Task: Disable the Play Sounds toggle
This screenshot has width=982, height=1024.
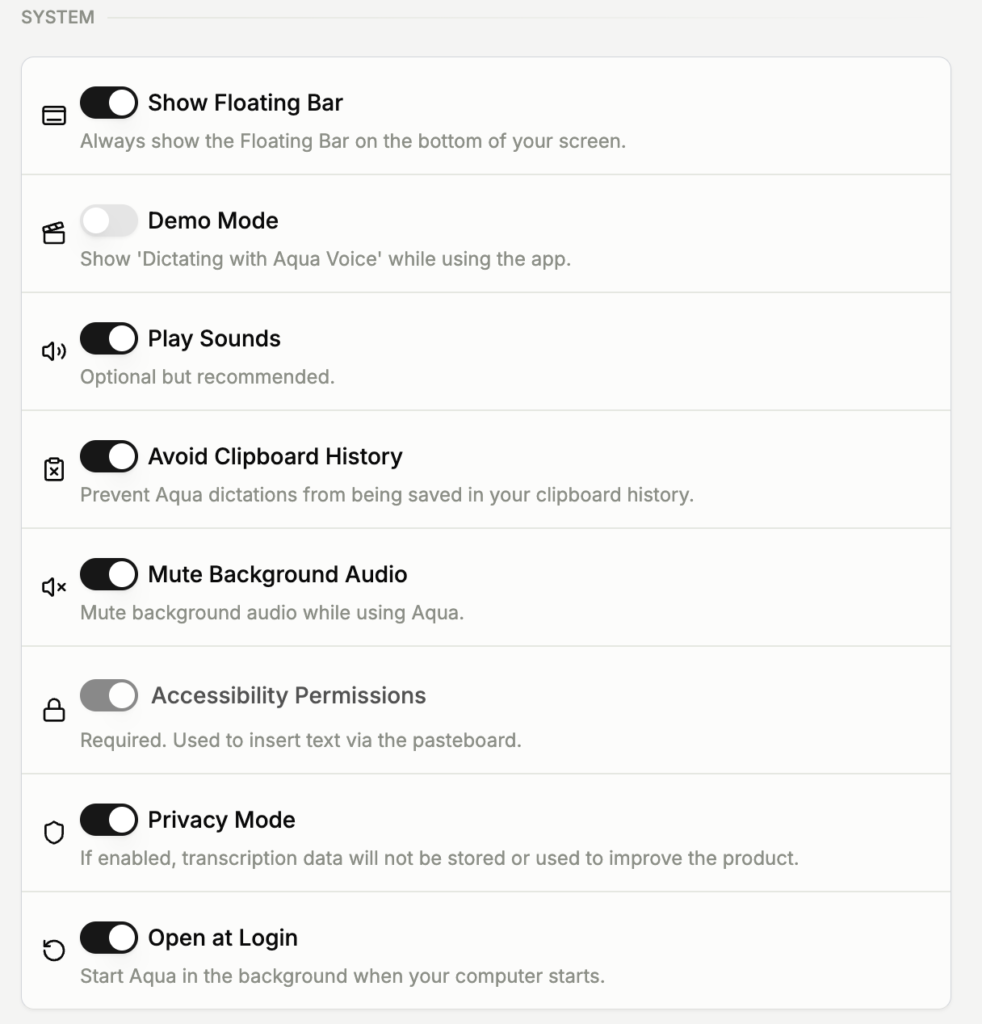Action: point(109,339)
